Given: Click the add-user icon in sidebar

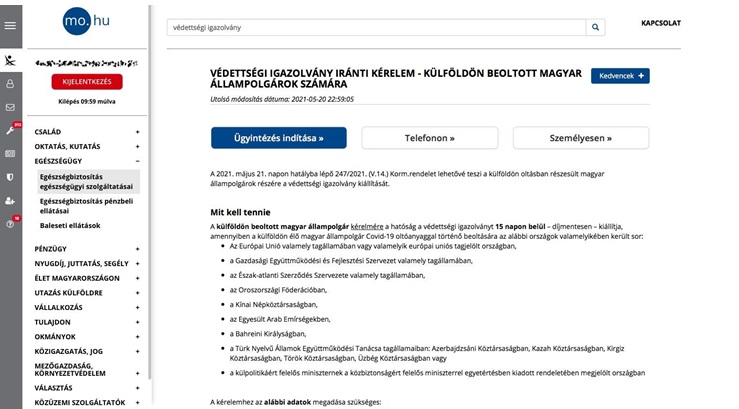Looking at the screenshot, I should coord(11,200).
